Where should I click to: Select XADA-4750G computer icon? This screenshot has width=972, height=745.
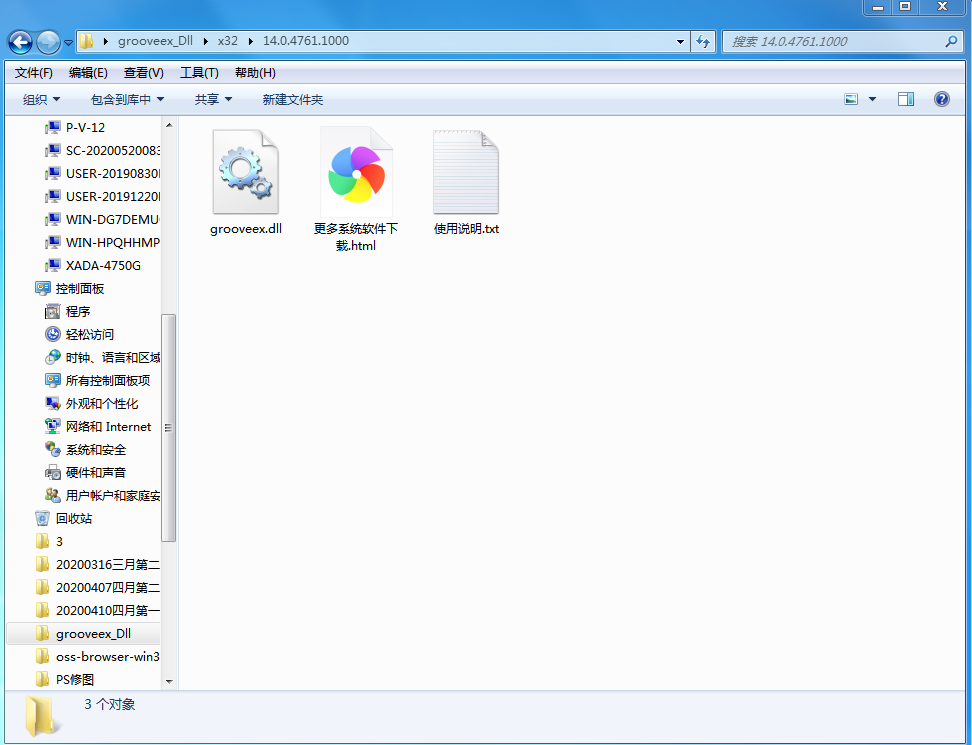[x=53, y=265]
